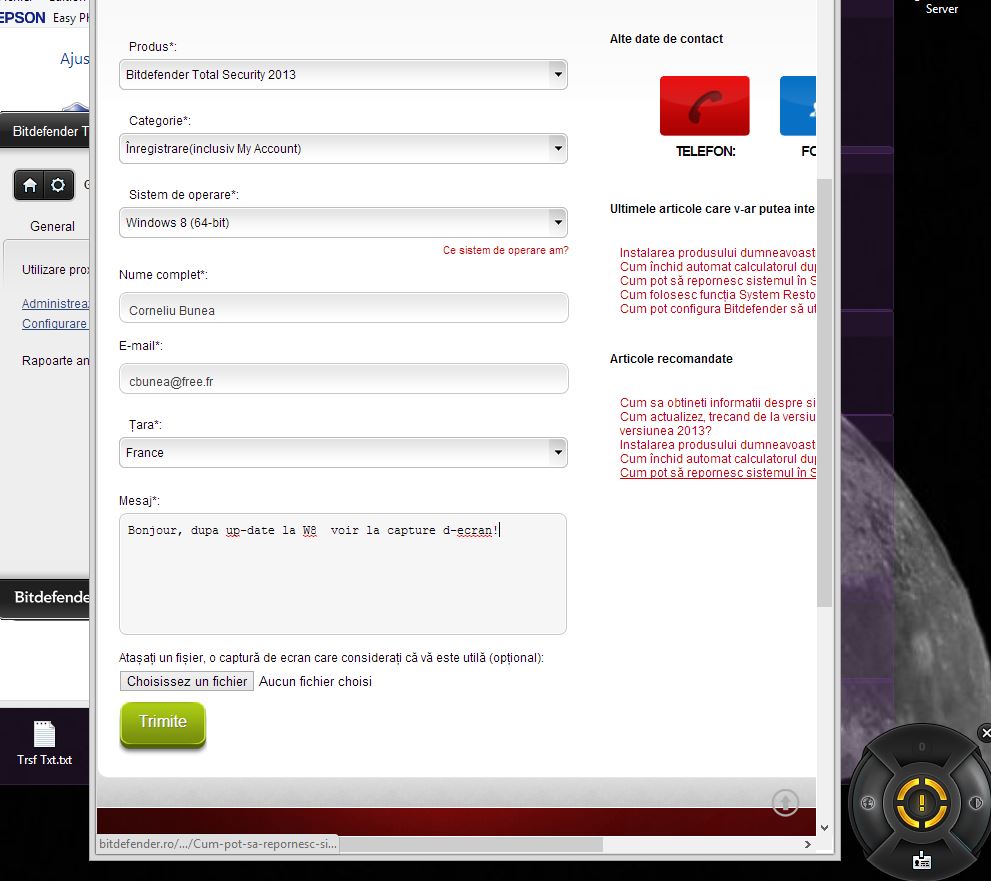The image size is (991, 881).
Task: Click the event counter segment showing 0
Action: coord(921,747)
